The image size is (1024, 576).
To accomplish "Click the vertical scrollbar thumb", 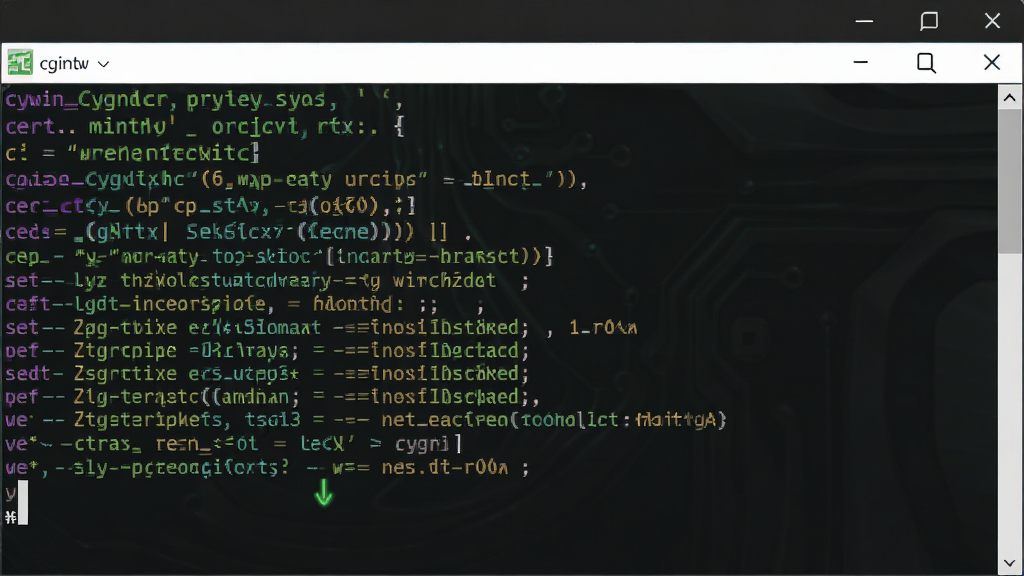I will (x=1010, y=181).
